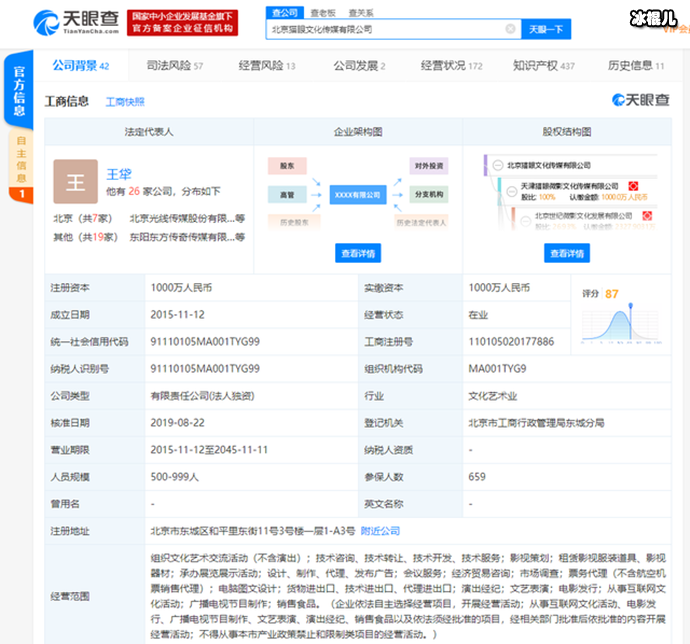Click the 文化艺术业 industry value

pos(492,396)
